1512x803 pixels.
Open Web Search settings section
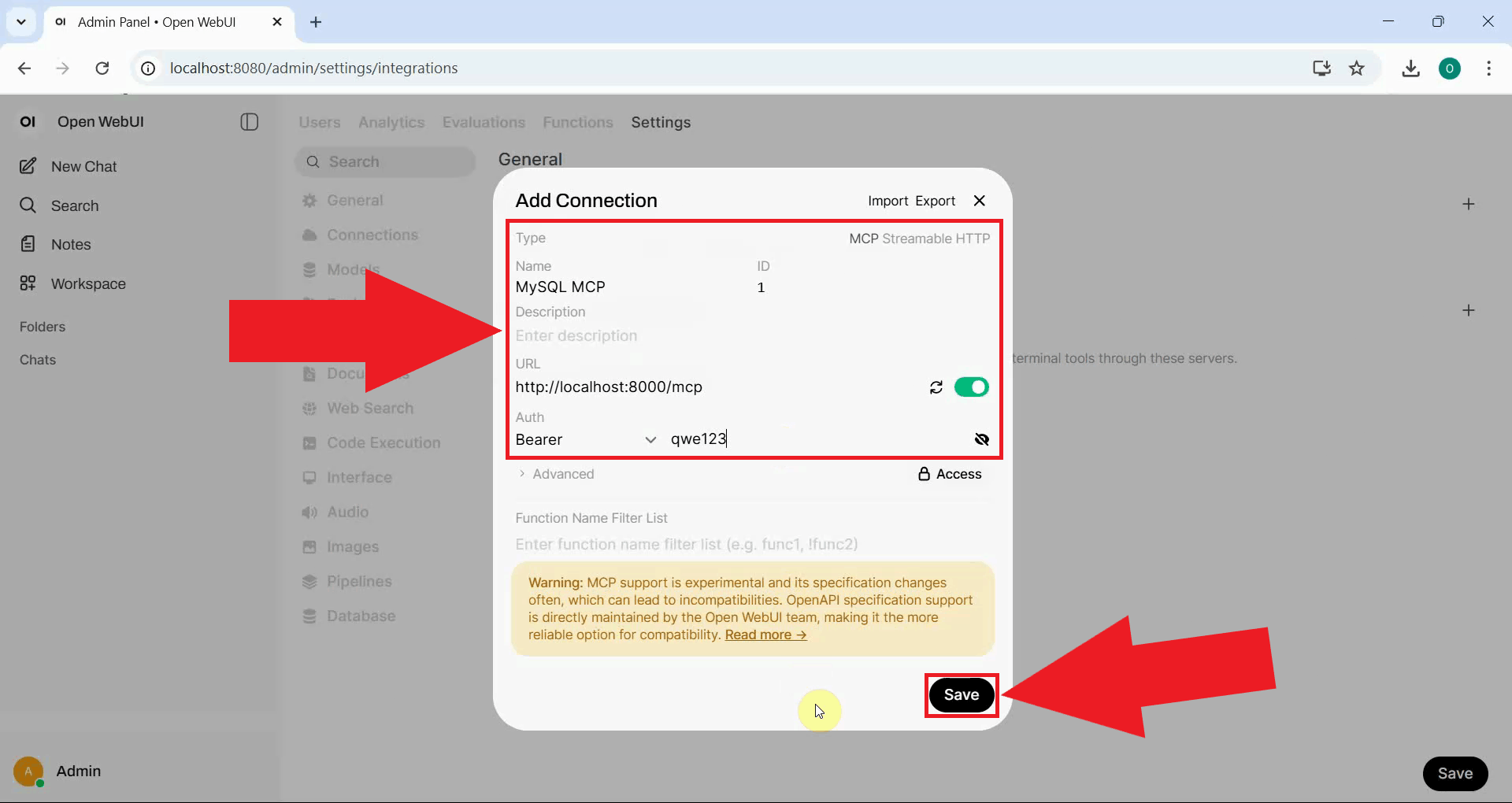coord(369,408)
